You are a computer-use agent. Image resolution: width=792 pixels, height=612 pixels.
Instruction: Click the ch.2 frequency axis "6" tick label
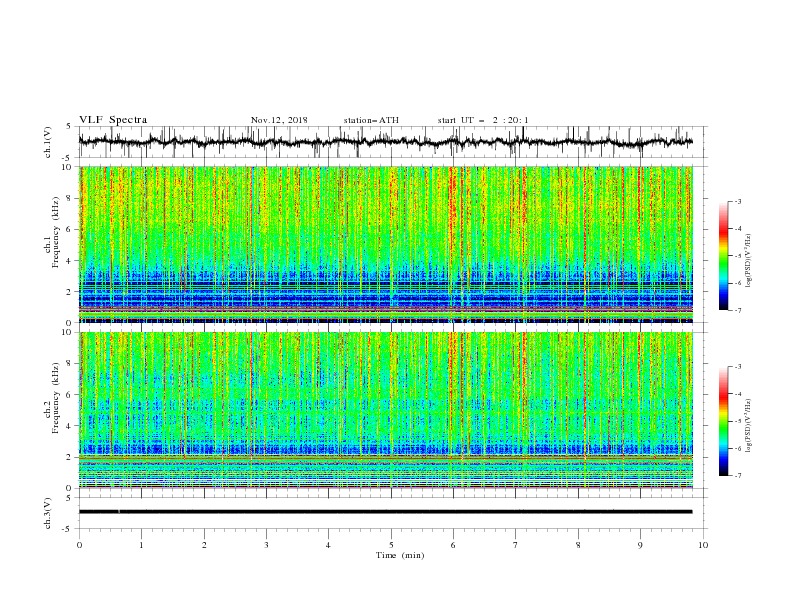pos(70,395)
